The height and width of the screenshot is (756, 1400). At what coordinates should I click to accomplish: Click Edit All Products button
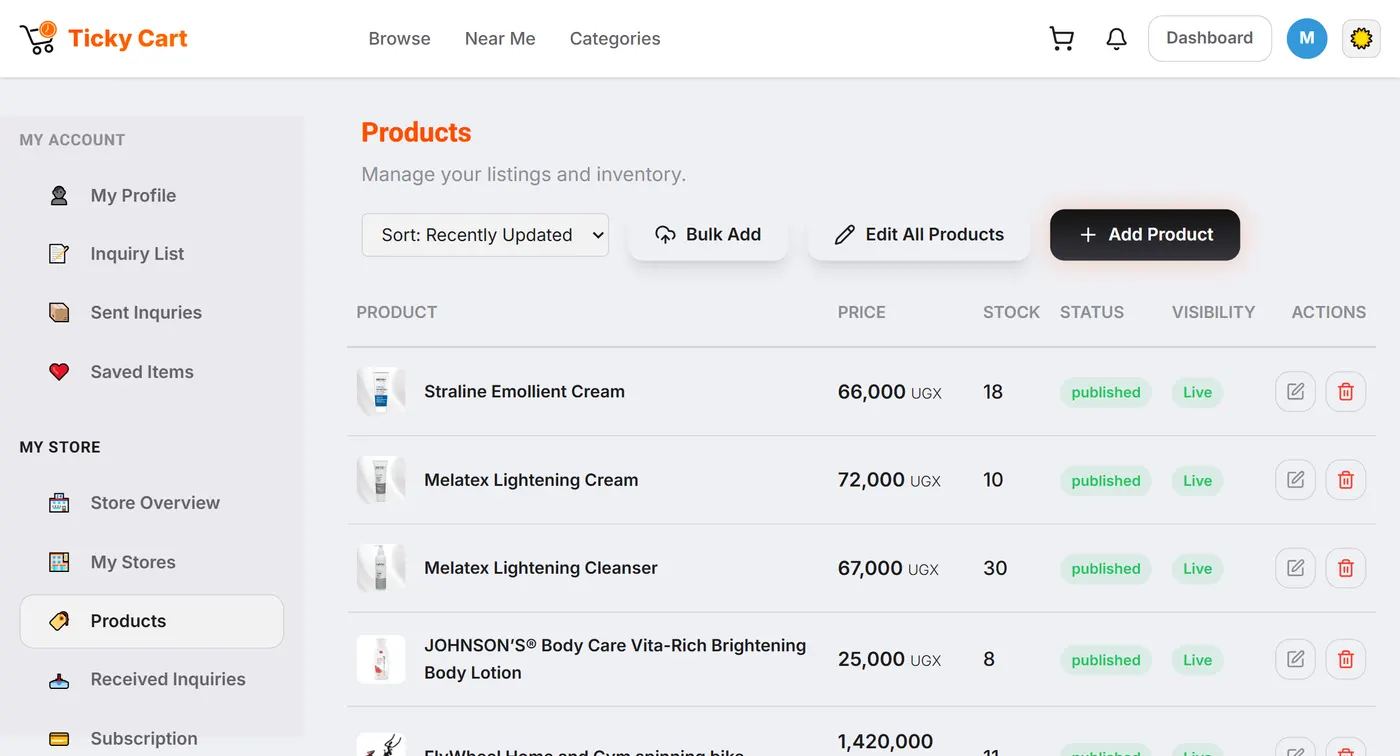[919, 235]
